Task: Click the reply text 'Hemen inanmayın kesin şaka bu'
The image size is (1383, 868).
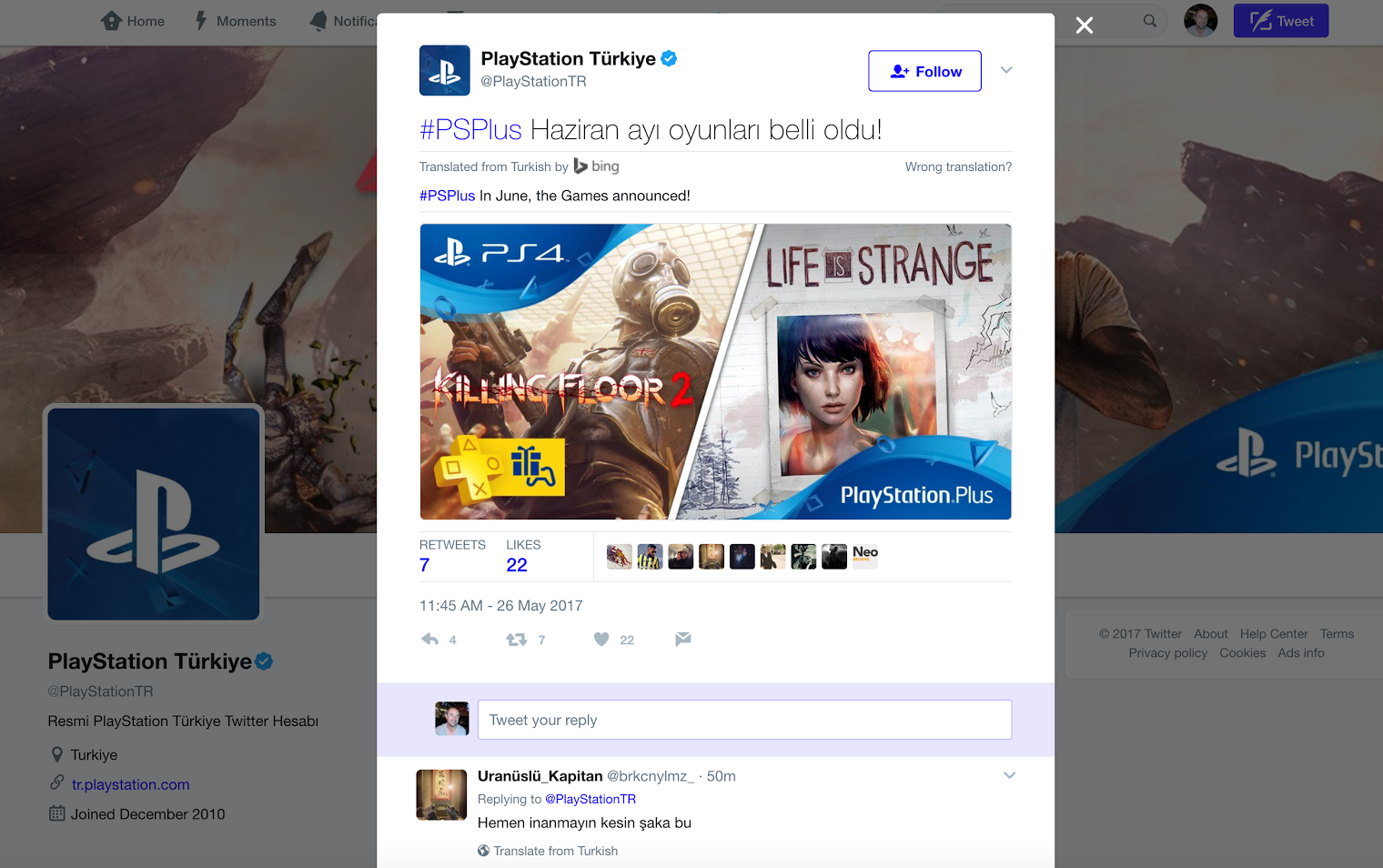Action: pos(584,823)
